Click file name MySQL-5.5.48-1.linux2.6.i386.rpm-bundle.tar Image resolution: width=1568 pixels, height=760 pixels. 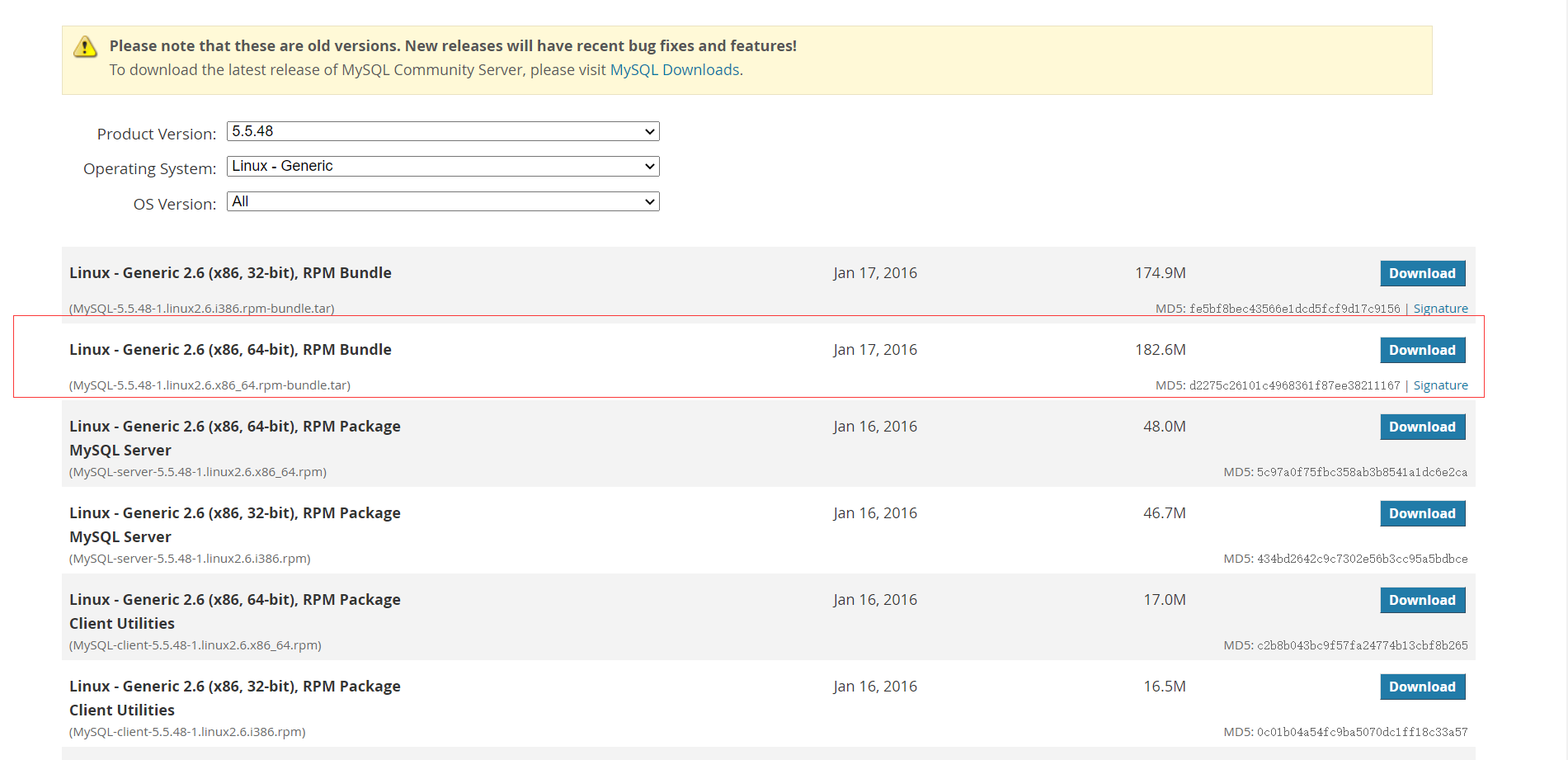point(202,309)
